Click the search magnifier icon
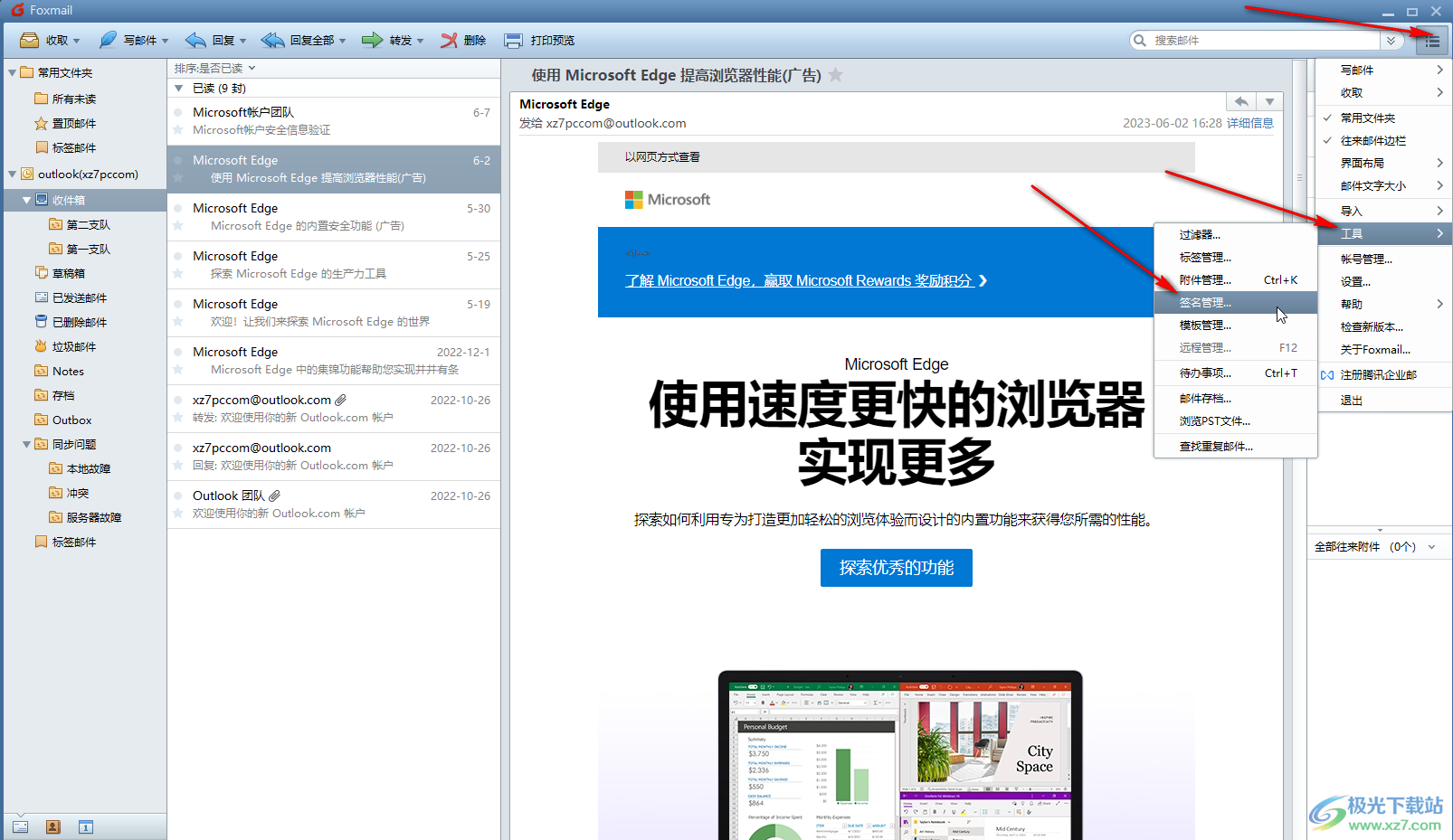1453x840 pixels. (x=1139, y=40)
